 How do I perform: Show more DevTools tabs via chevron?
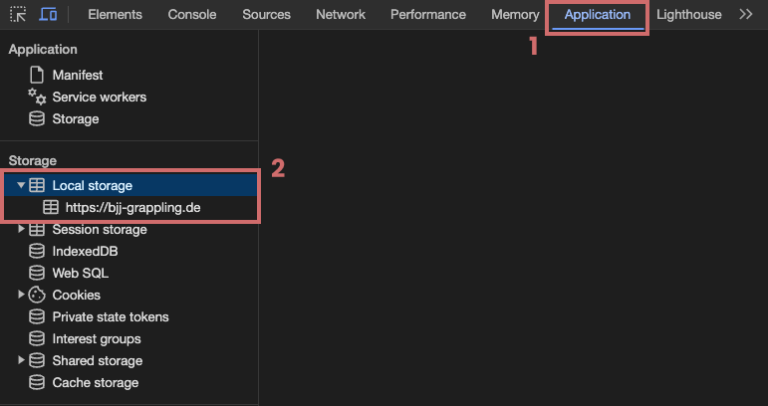coord(746,15)
